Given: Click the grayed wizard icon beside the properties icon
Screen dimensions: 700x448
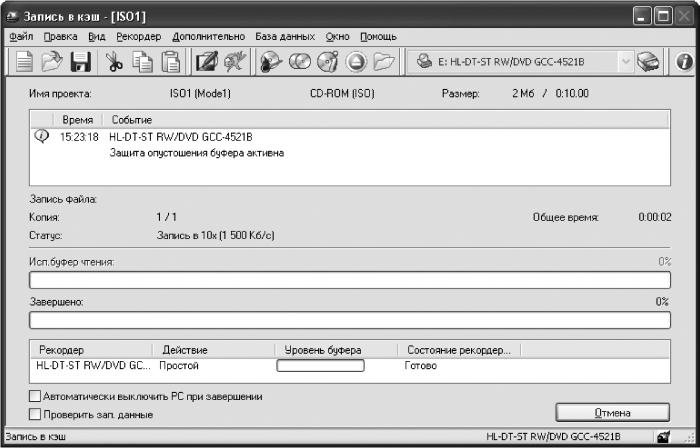Looking at the screenshot, I should (235, 62).
